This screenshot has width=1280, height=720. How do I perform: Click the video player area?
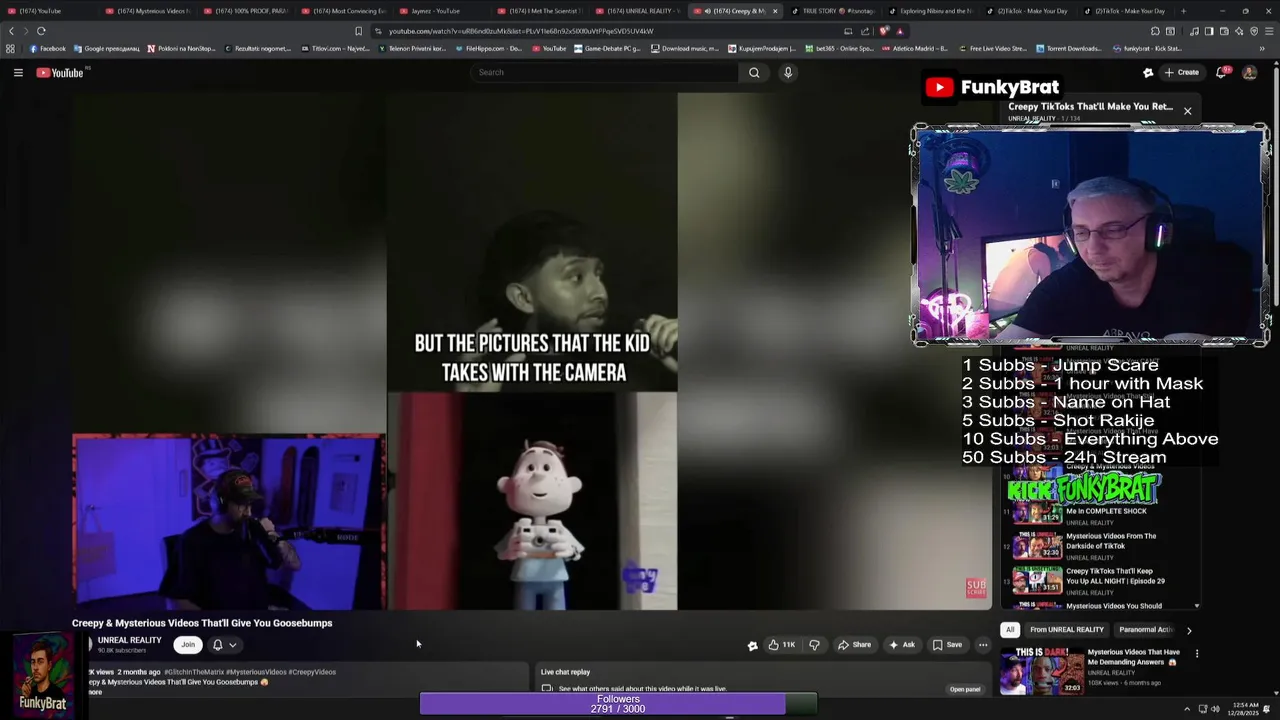(x=532, y=350)
